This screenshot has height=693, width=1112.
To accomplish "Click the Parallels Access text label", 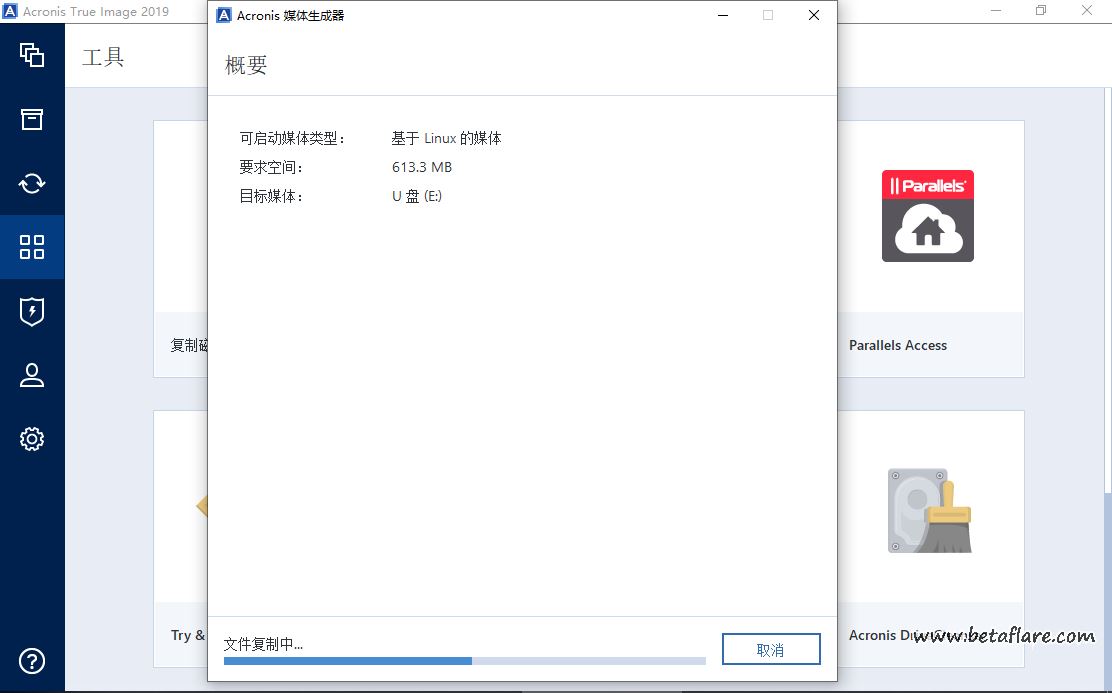I will pos(897,345).
